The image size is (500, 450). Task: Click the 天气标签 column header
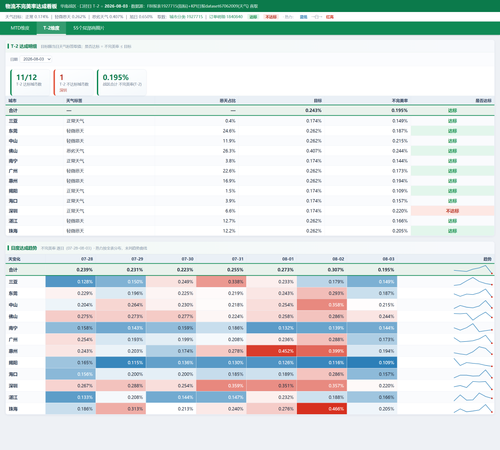click(x=74, y=100)
